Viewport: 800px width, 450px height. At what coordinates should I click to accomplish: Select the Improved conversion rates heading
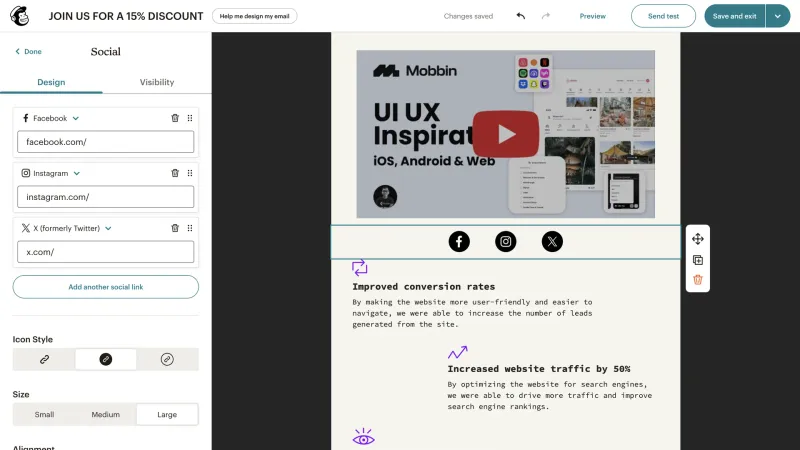click(423, 286)
